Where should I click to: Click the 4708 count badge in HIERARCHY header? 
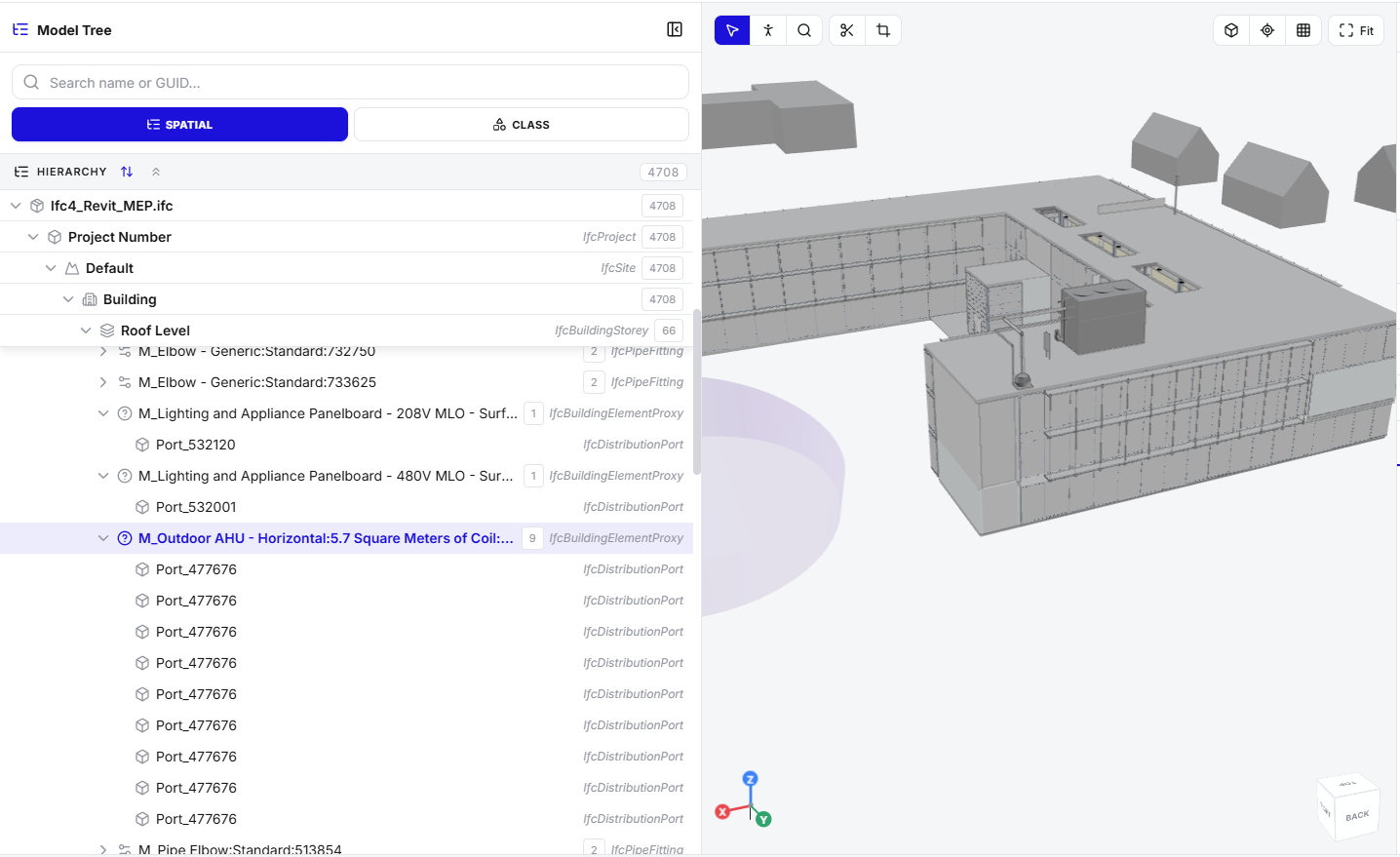[663, 172]
